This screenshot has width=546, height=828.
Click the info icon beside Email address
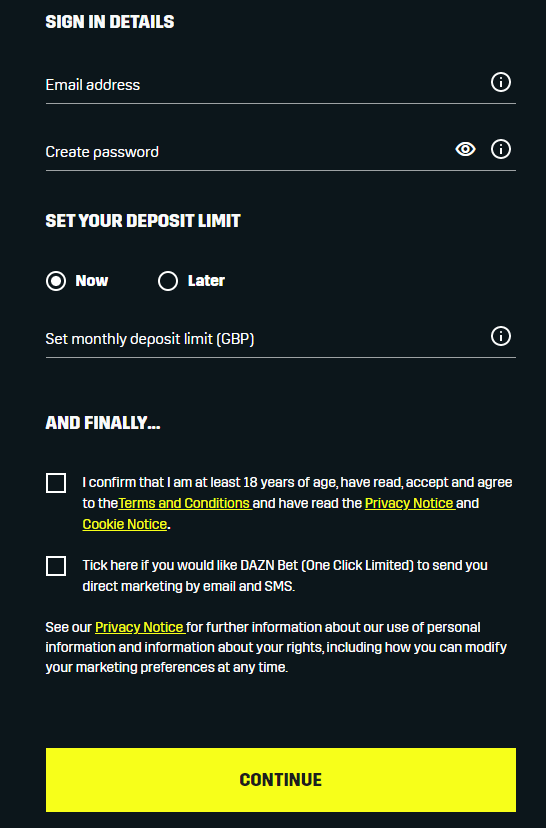501,82
